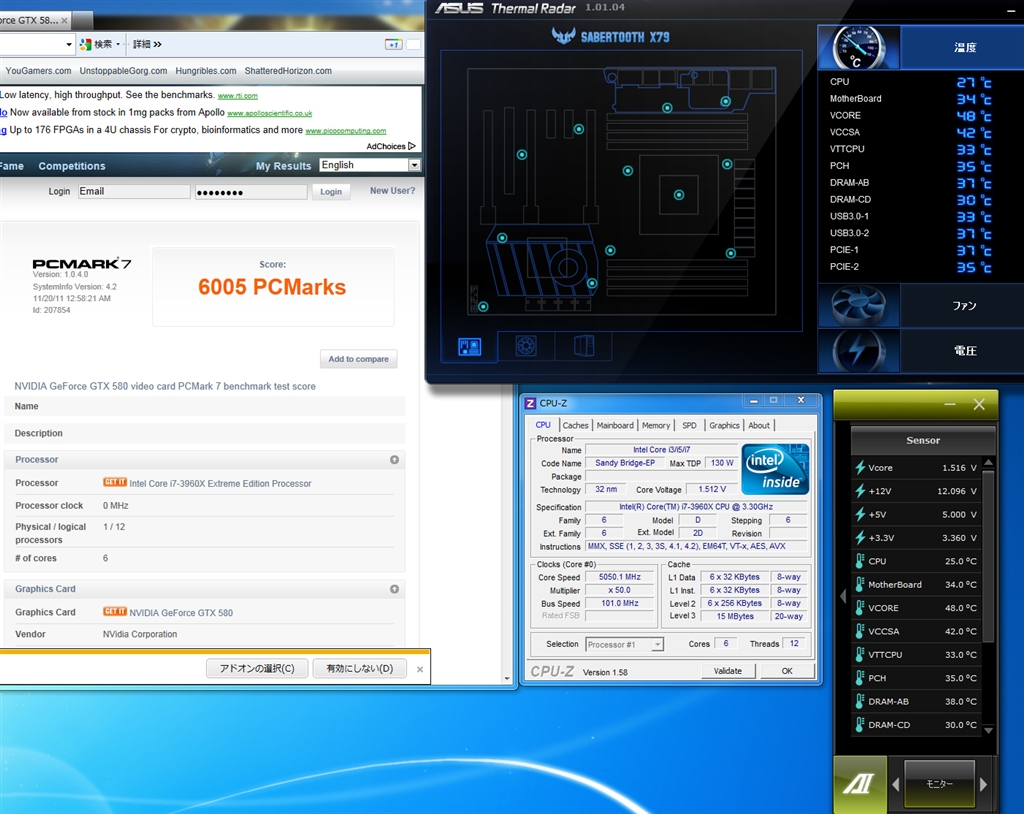Click the central CPU sensor dot on the motherboard map
The image size is (1024, 814).
[679, 195]
